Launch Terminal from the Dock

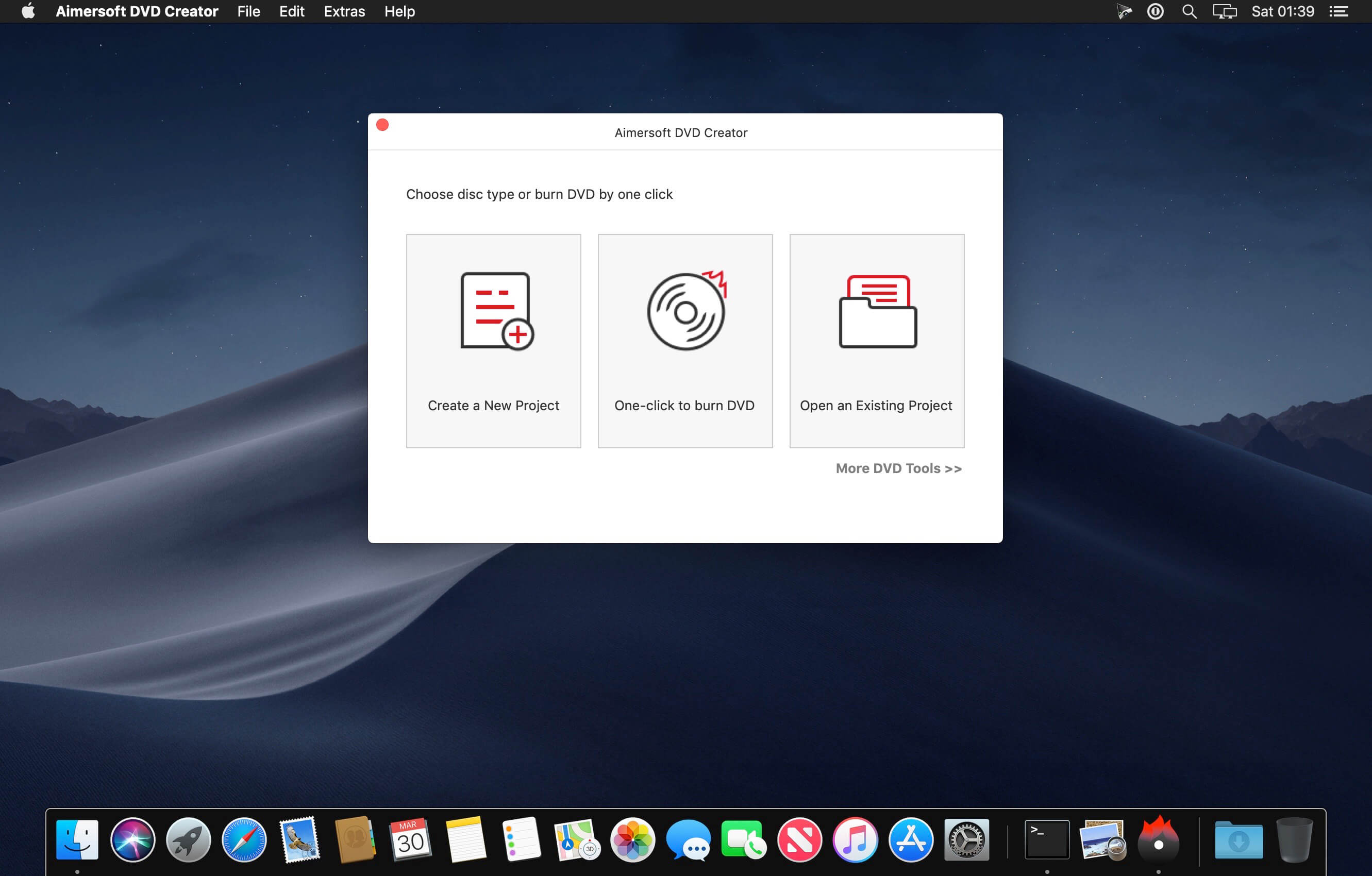[x=1047, y=839]
